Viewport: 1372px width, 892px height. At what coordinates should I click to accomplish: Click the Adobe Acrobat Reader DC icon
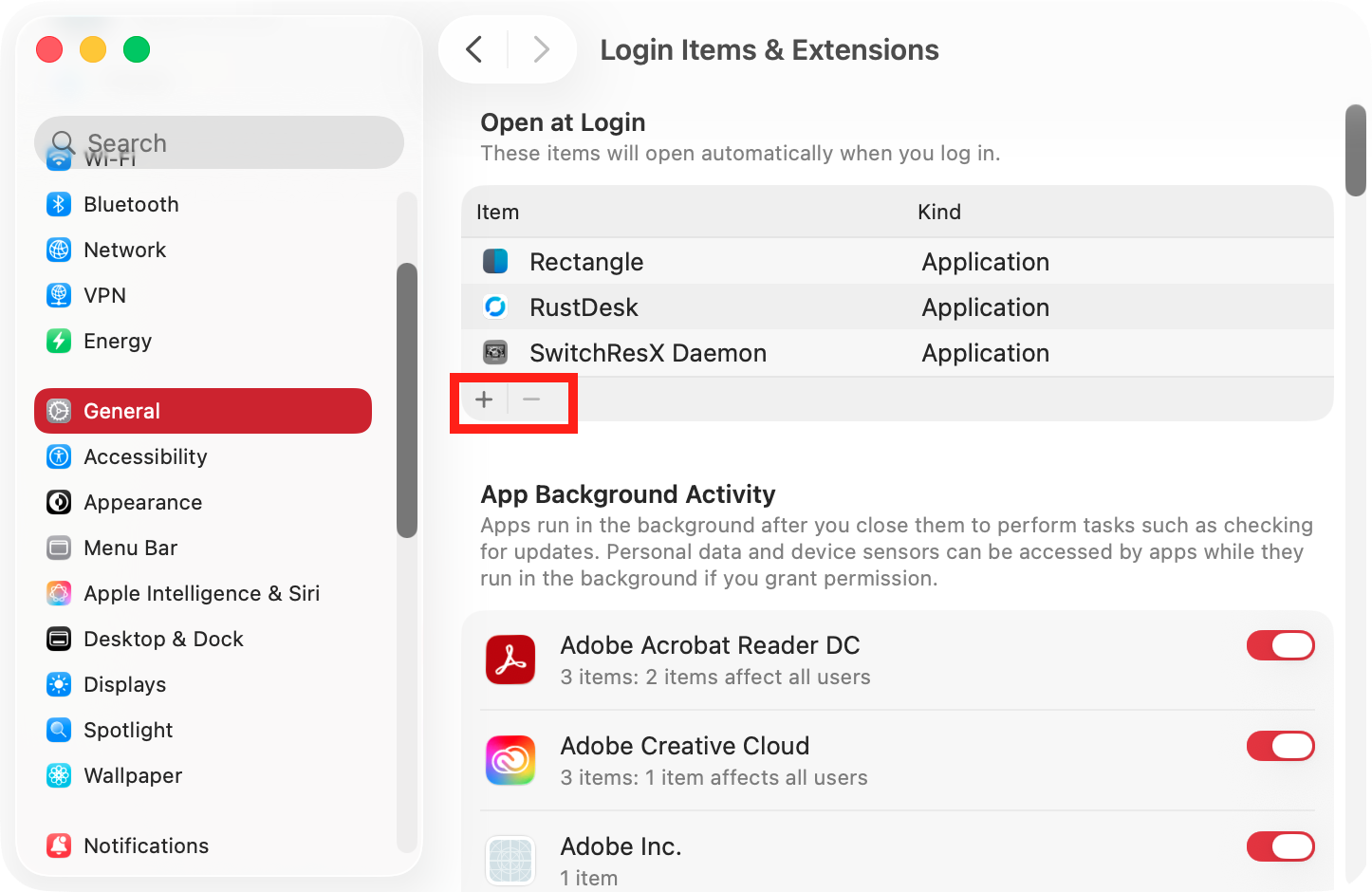510,660
